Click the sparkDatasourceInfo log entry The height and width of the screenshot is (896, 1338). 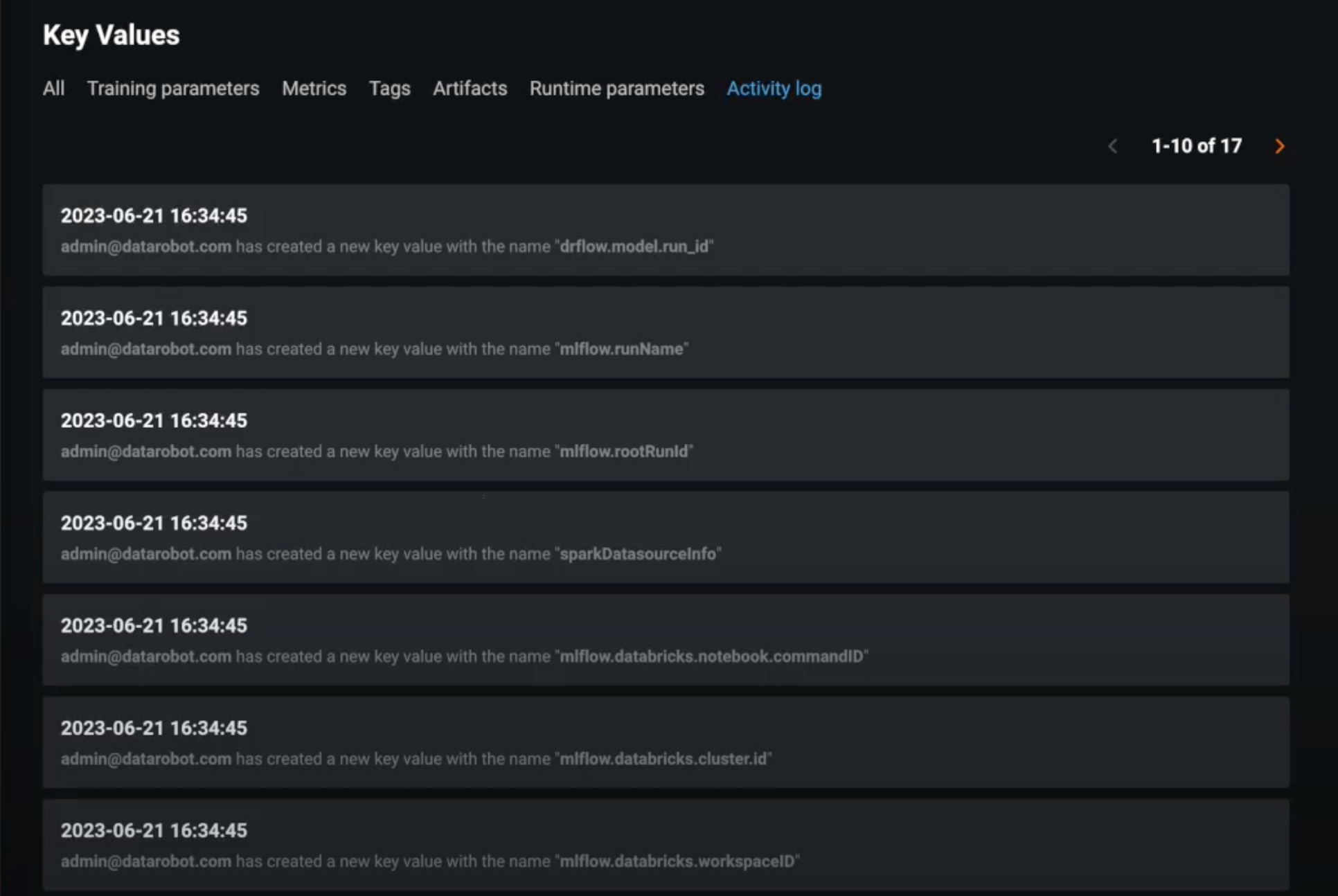tap(665, 537)
